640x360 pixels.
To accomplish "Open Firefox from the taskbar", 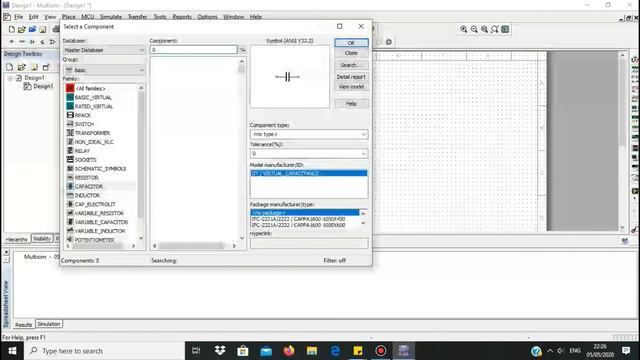I will pyautogui.click(x=289, y=351).
